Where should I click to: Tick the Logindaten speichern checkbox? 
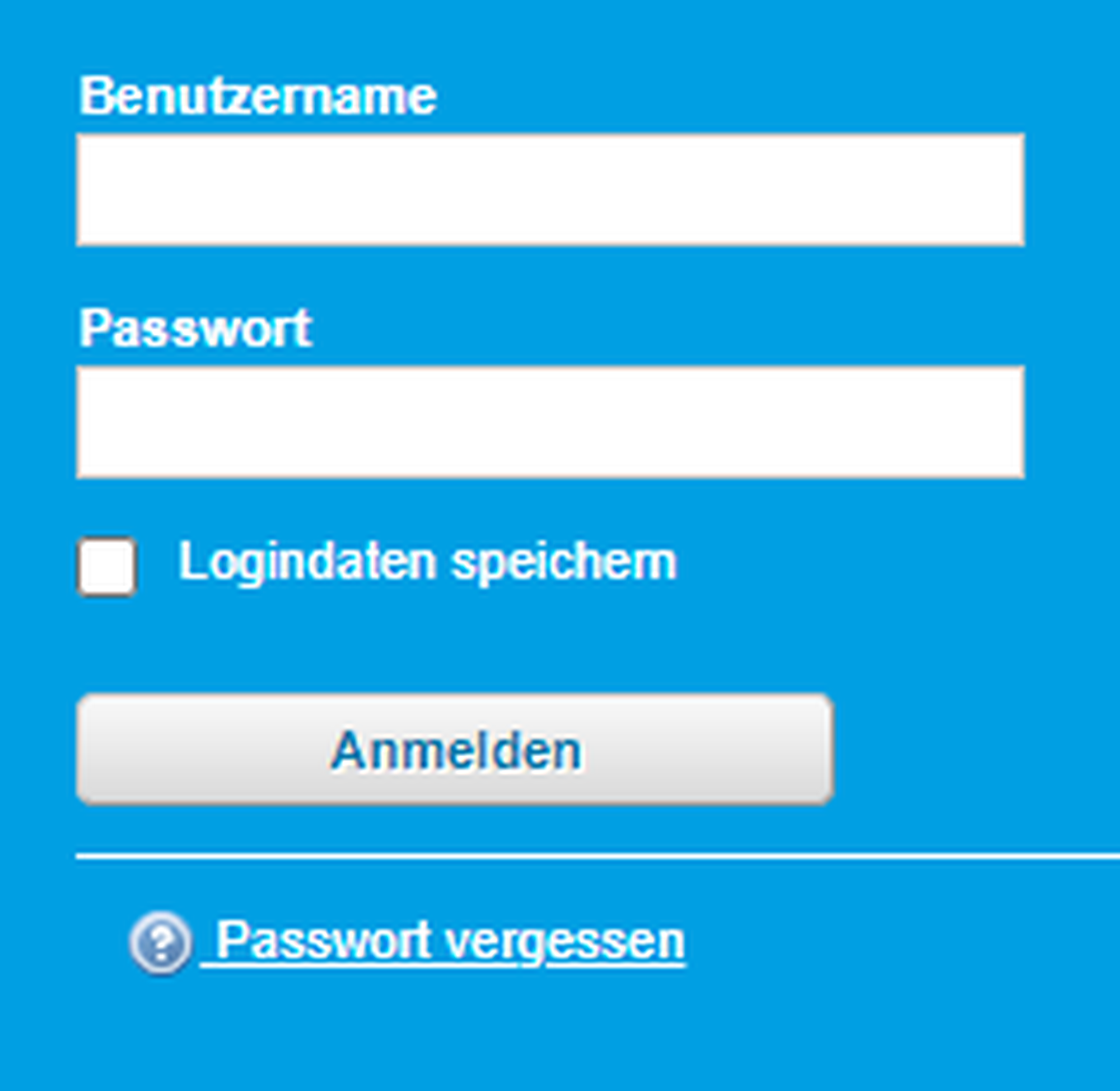[106, 566]
